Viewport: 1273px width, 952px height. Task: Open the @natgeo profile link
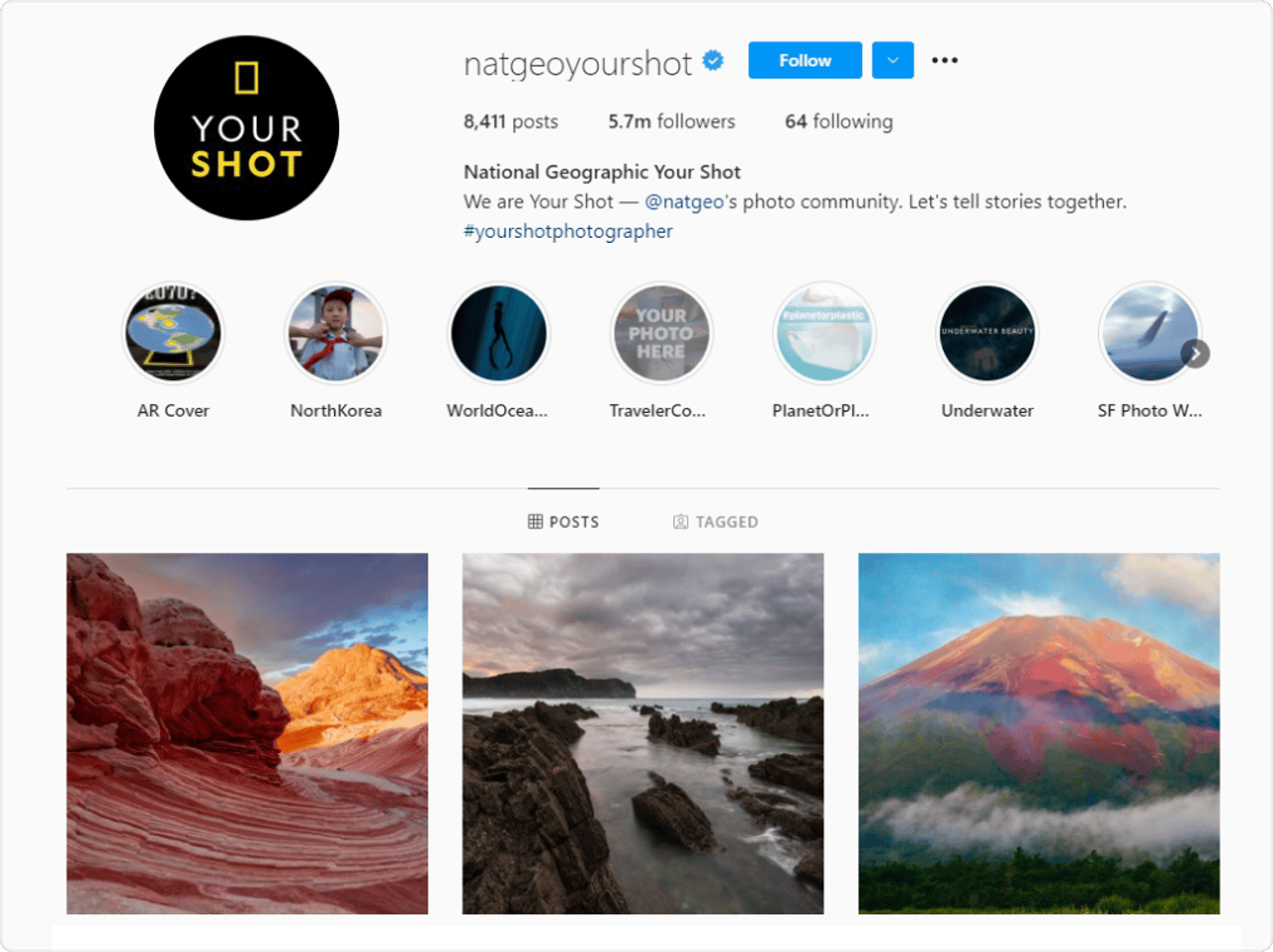684,202
